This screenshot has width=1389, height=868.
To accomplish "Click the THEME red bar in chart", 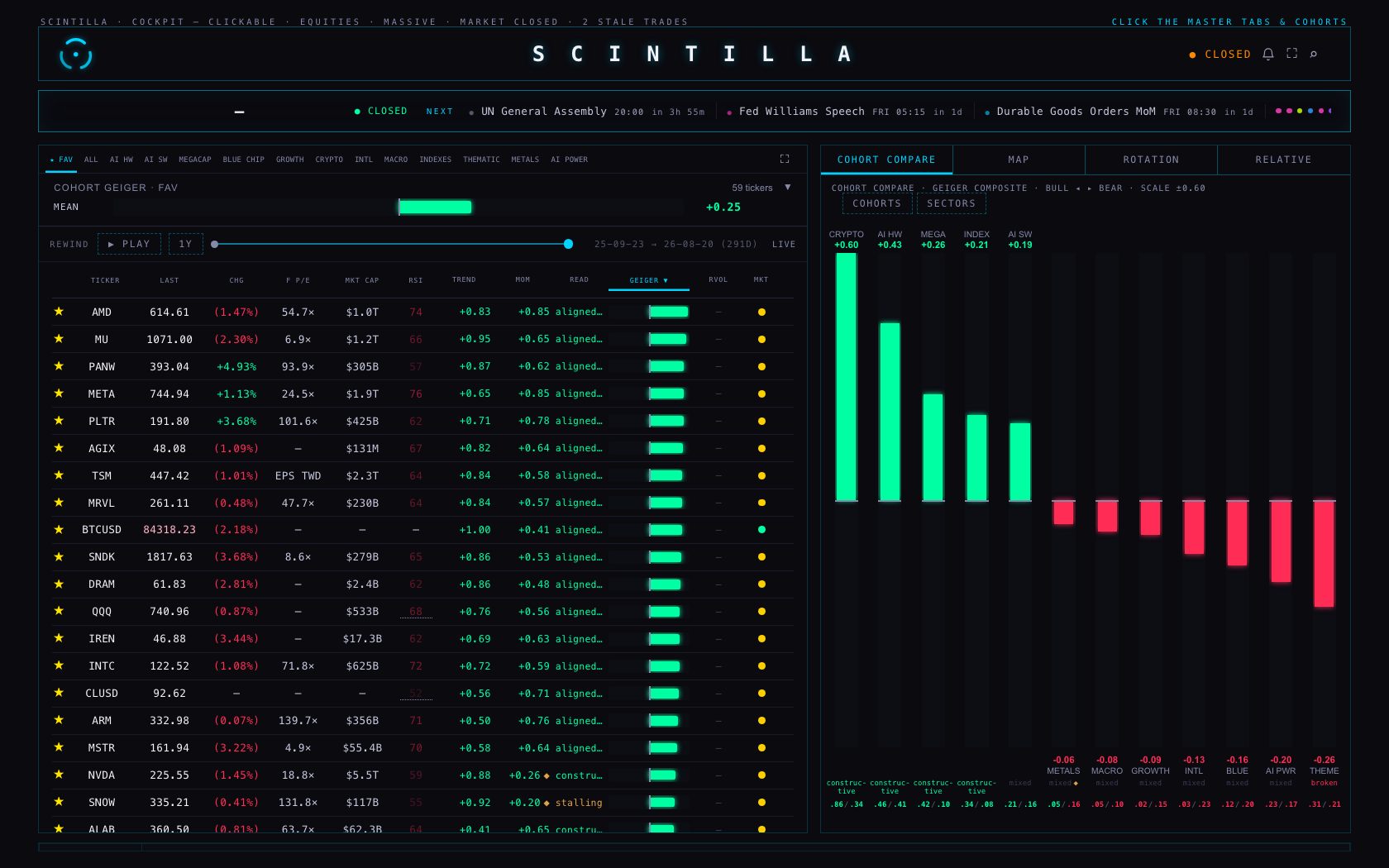I will (x=1324, y=554).
